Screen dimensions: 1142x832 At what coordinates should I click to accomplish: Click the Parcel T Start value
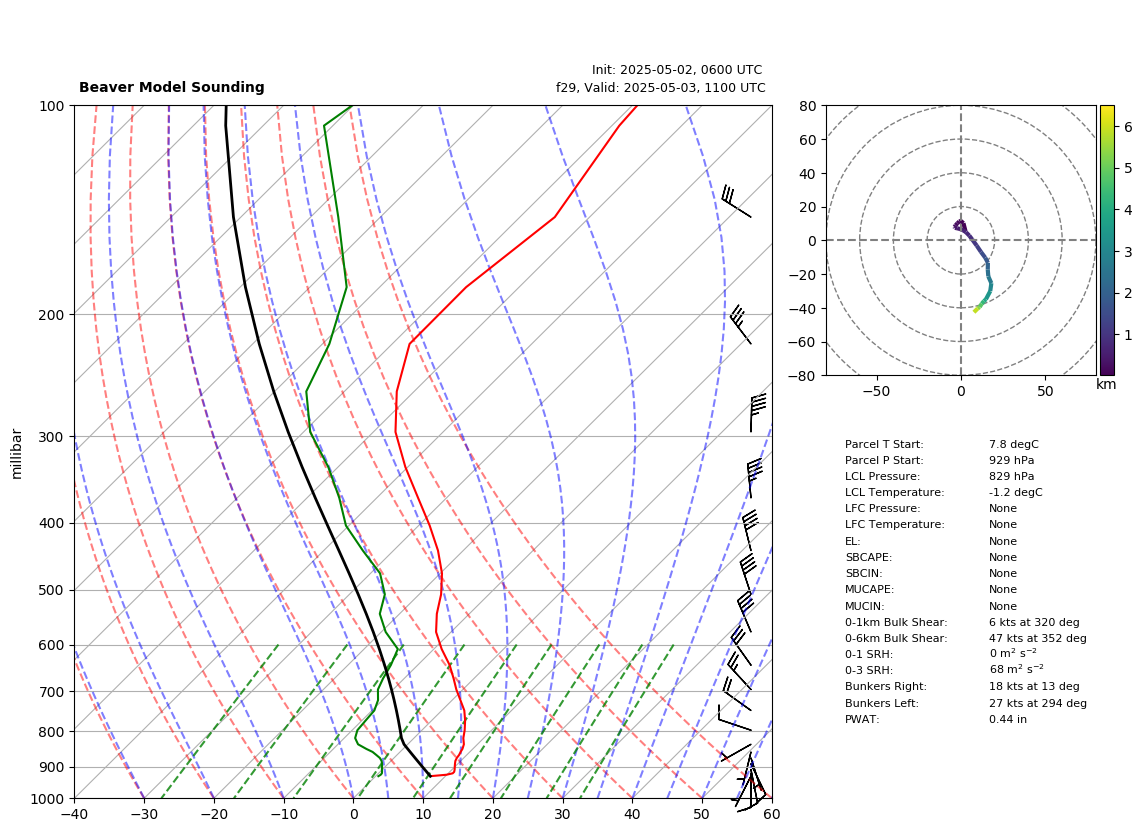tap(1014, 444)
